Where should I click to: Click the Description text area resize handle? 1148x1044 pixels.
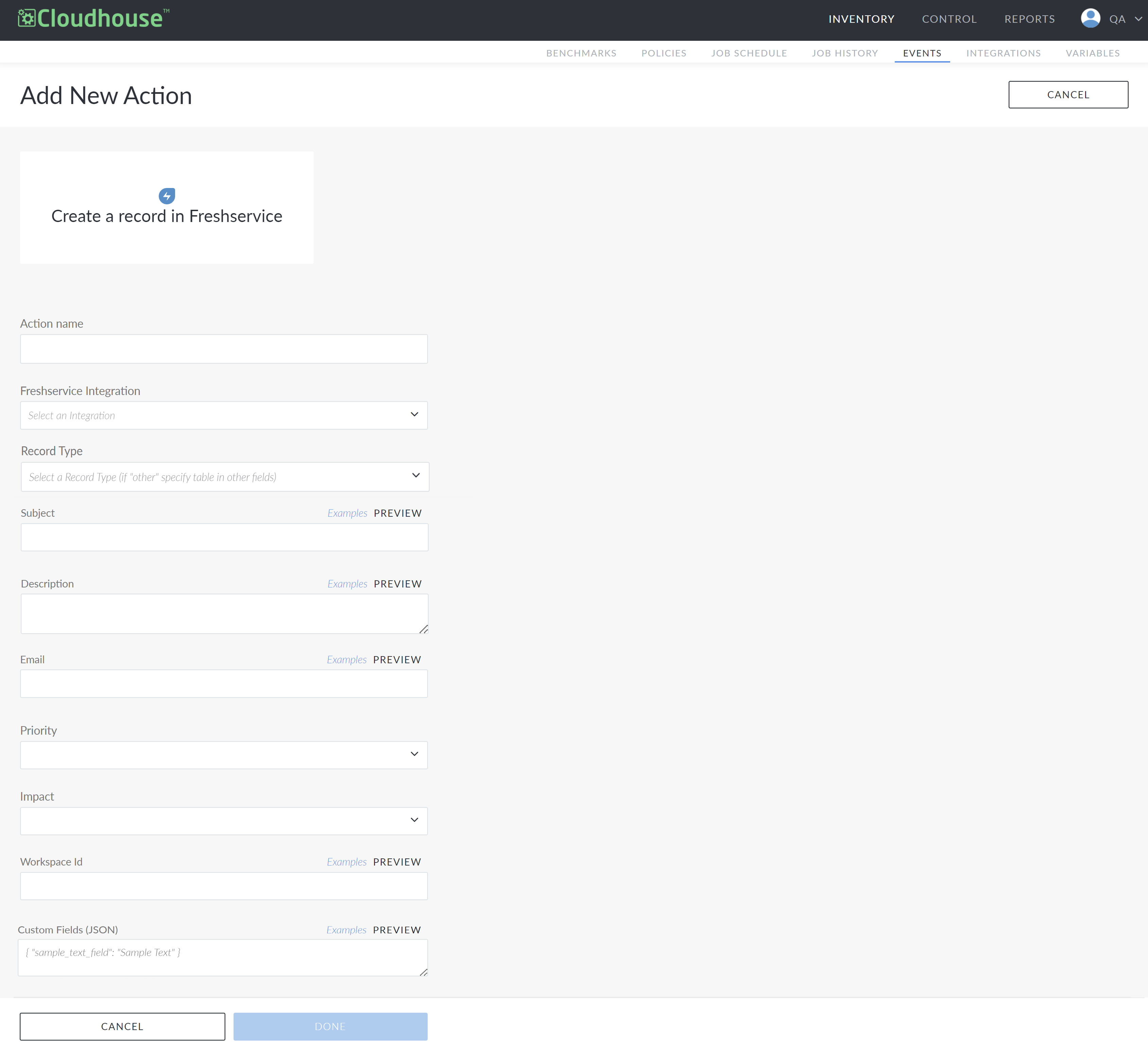pos(424,629)
